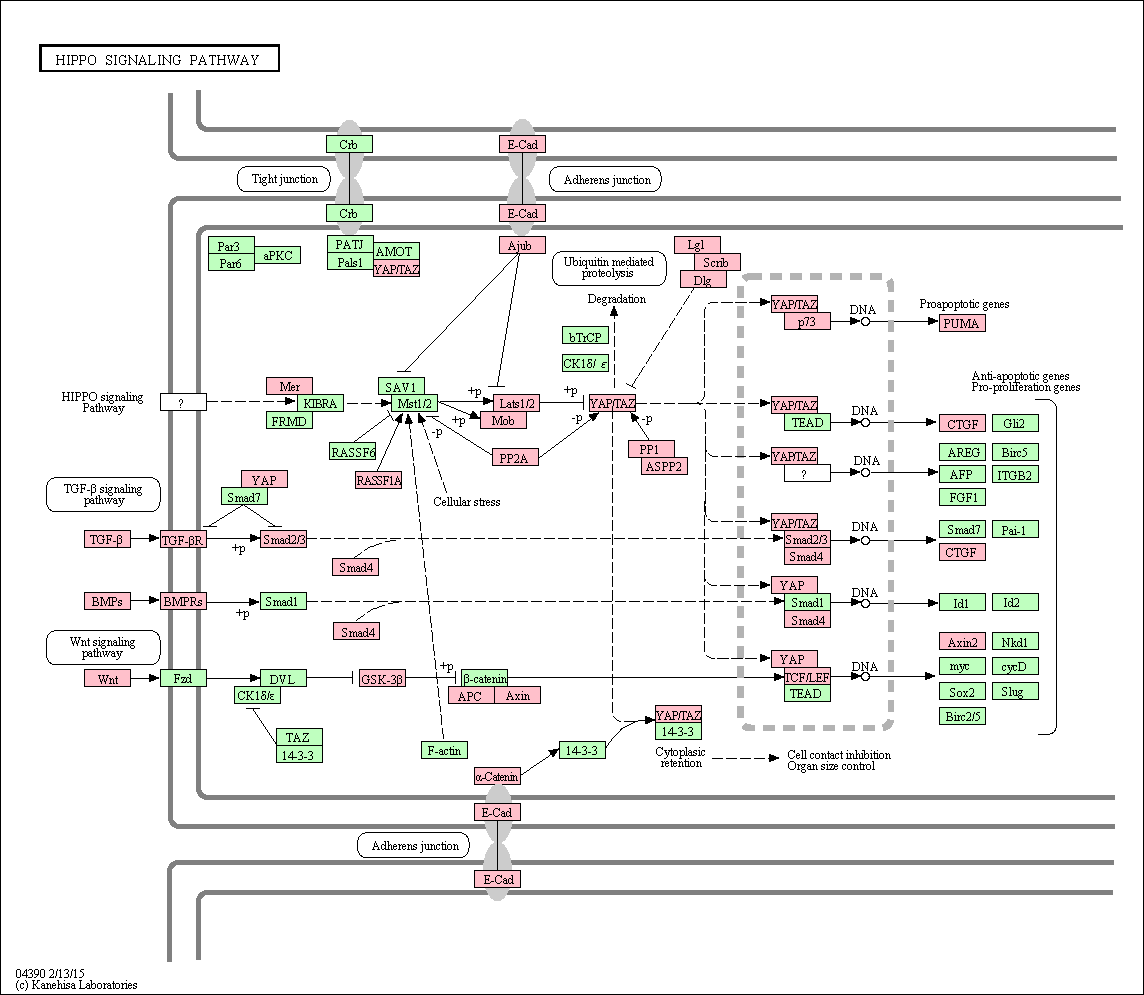Open the Mer gene node
Screen dimensions: 1144x995
pos(290,386)
